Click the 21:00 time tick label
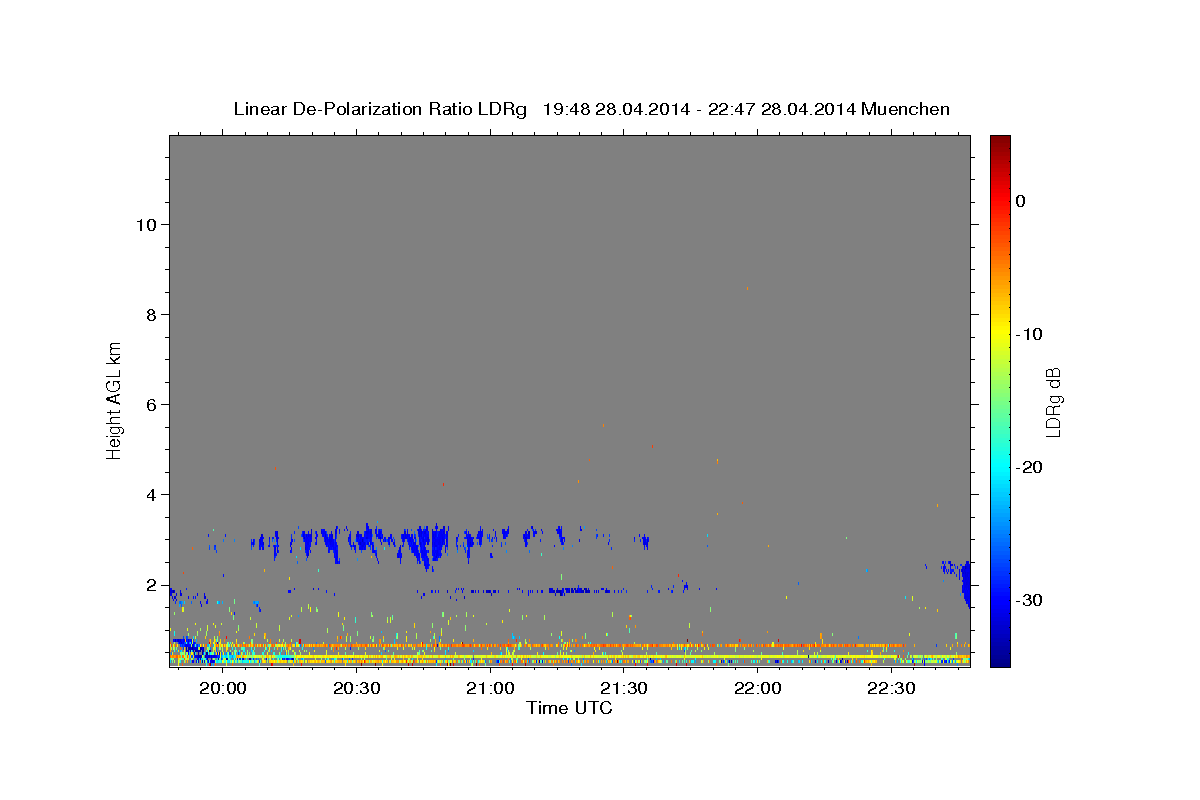This screenshot has width=1200, height=800. tap(490, 689)
